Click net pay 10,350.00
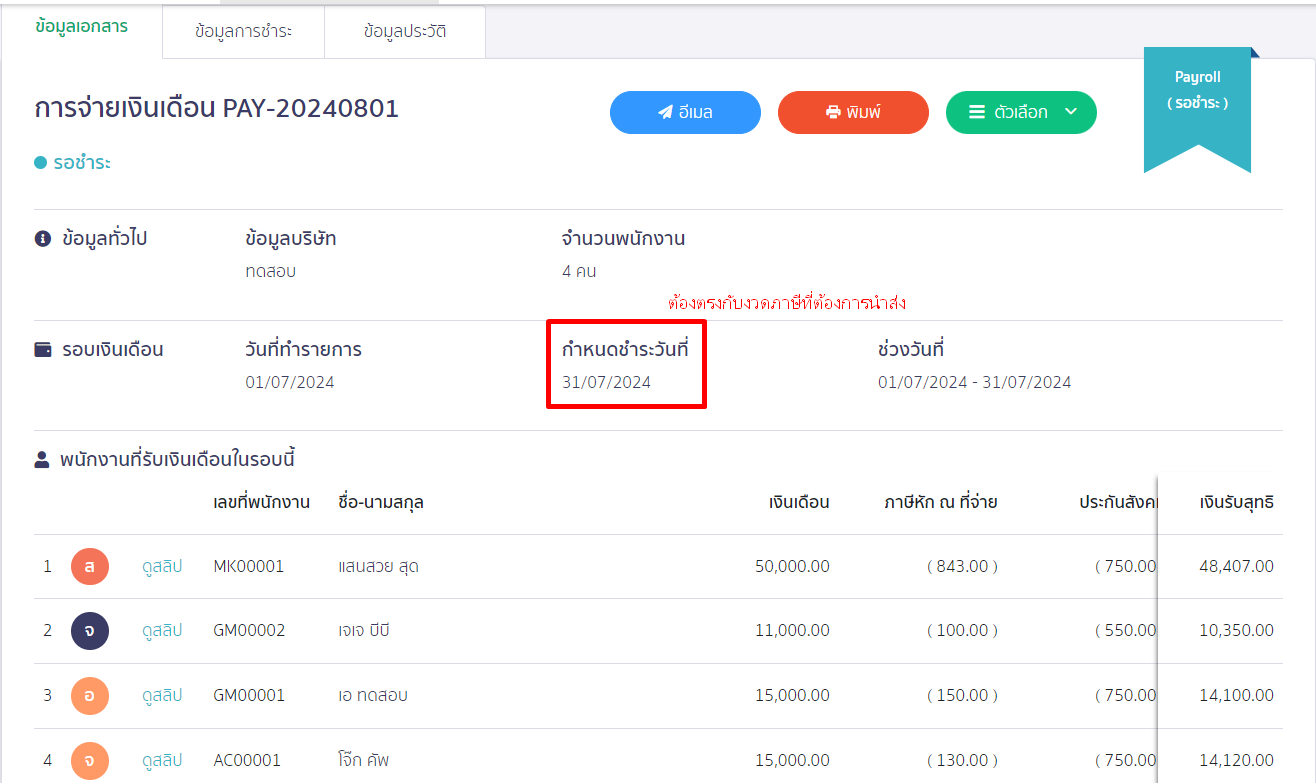 point(1236,630)
